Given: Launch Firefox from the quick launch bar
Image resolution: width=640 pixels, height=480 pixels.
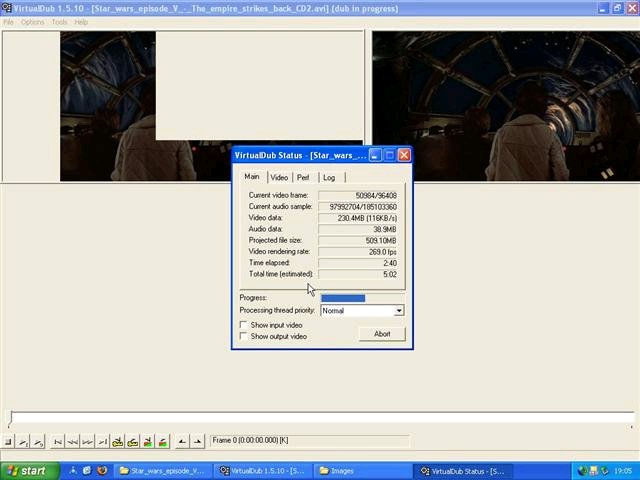Looking at the screenshot, I should pyautogui.click(x=102, y=471).
